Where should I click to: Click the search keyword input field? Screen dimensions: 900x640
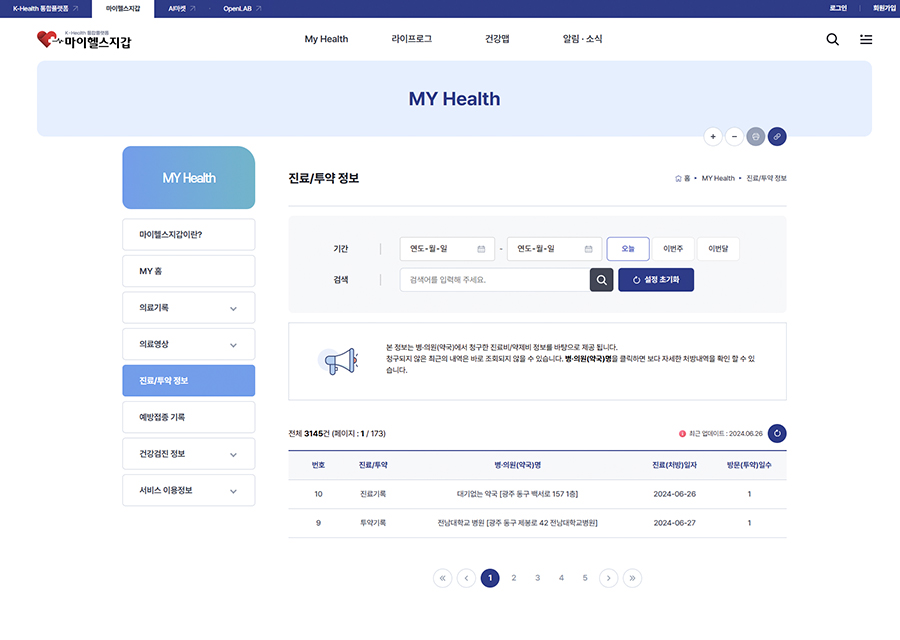click(x=493, y=280)
